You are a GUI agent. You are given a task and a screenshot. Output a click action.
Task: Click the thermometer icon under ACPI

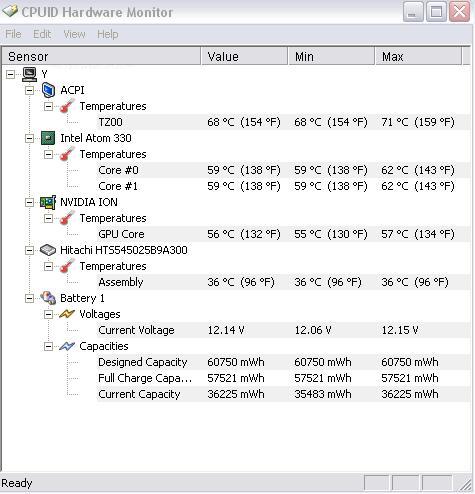[67, 106]
